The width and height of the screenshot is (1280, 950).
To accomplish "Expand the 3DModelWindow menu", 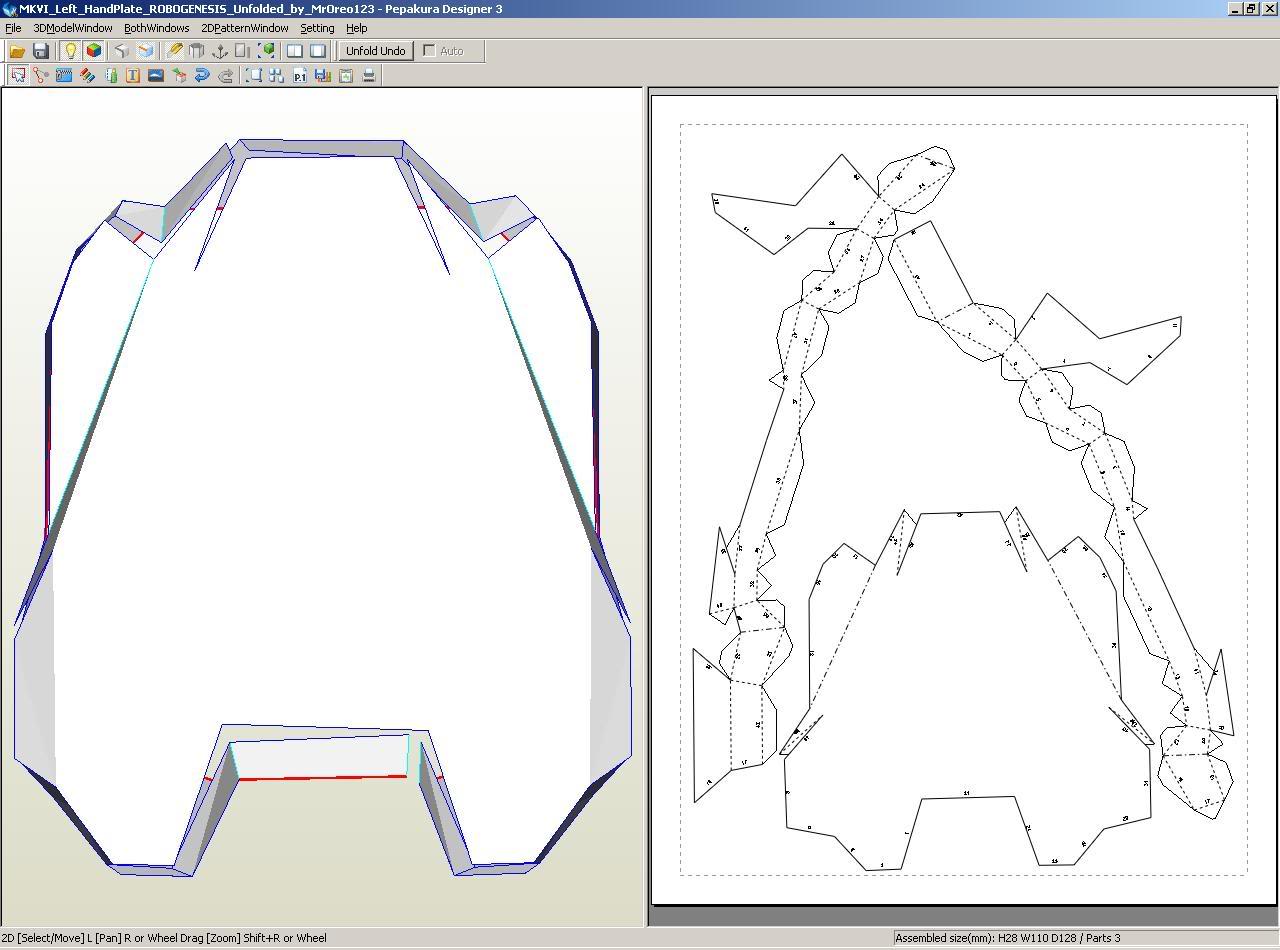I will pyautogui.click(x=73, y=28).
